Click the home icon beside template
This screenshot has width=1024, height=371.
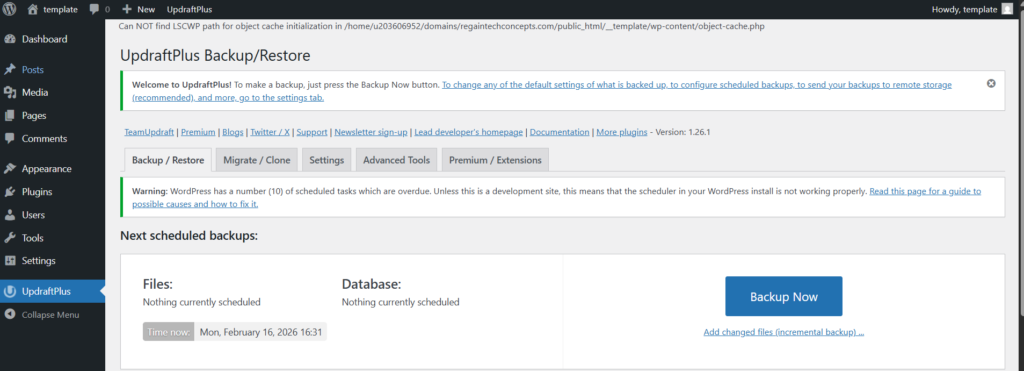click(x=33, y=9)
